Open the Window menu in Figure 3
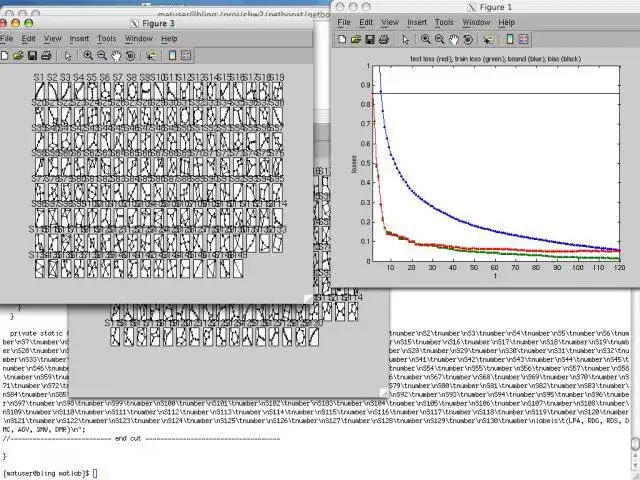This screenshot has height=480, width=640. (x=138, y=39)
